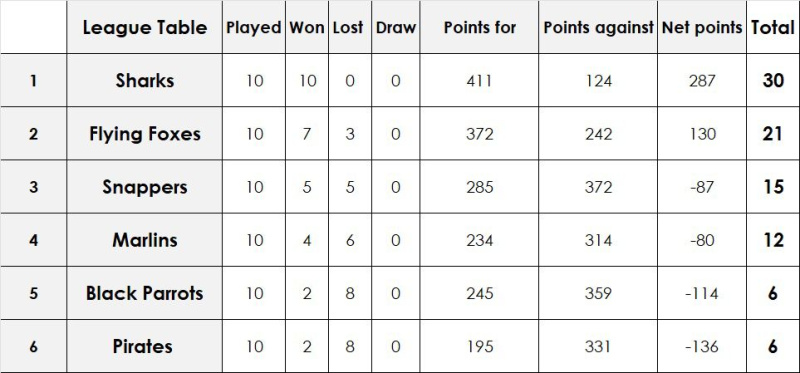Click the Won column header
Image resolution: width=800 pixels, height=373 pixels.
(x=307, y=27)
